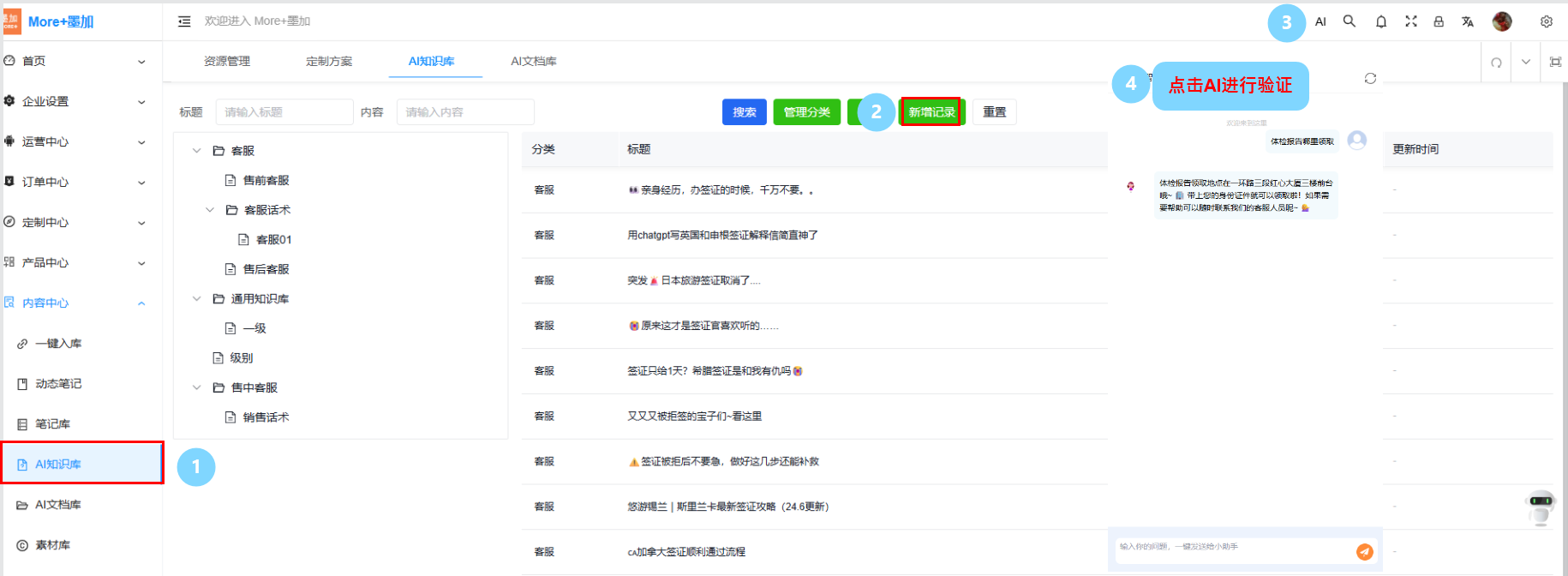Screen dimensions: 1568x576
Task: Click the refresh icon in chat panel
Action: [1370, 79]
